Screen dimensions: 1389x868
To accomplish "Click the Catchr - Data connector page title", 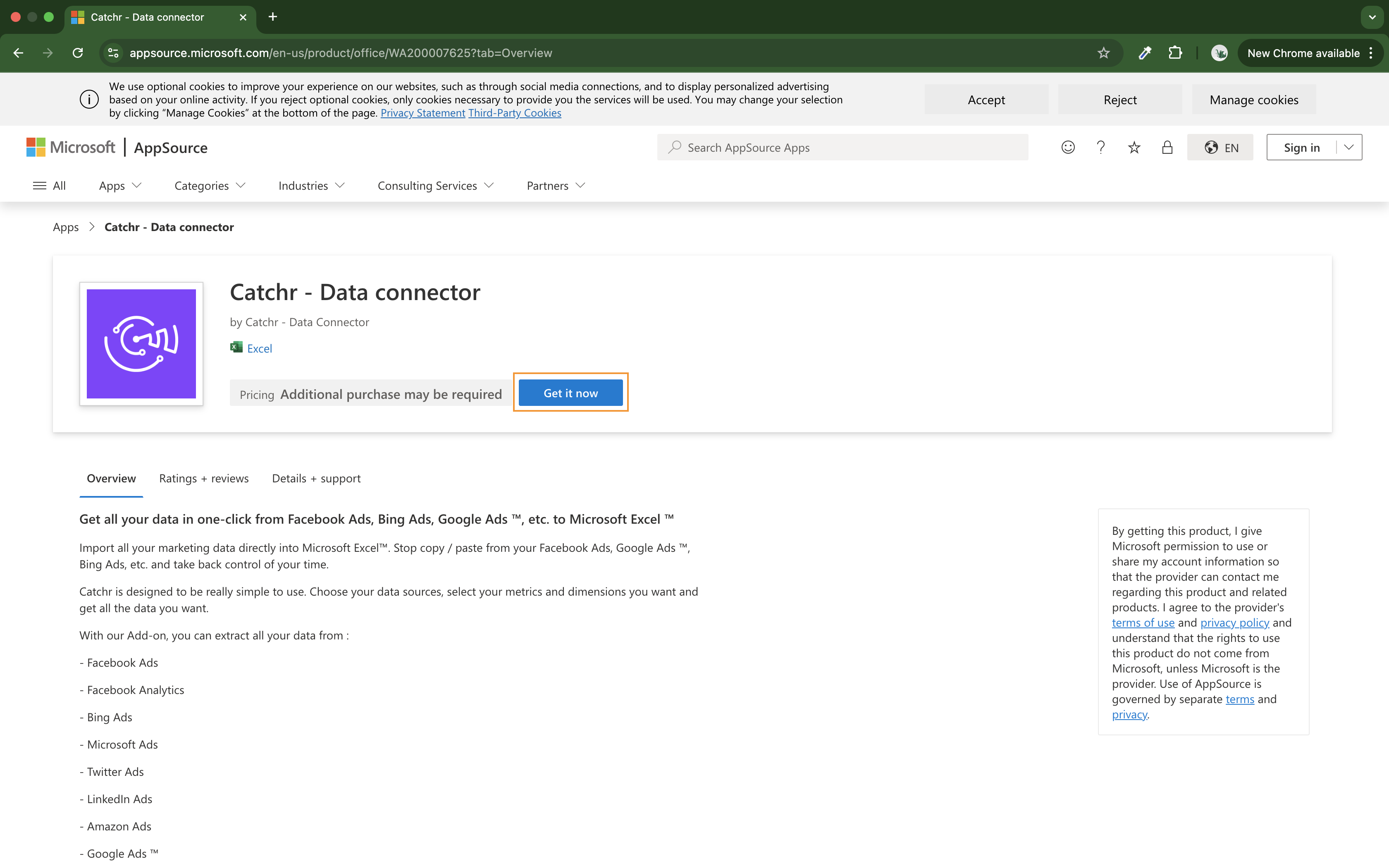I will click(355, 292).
